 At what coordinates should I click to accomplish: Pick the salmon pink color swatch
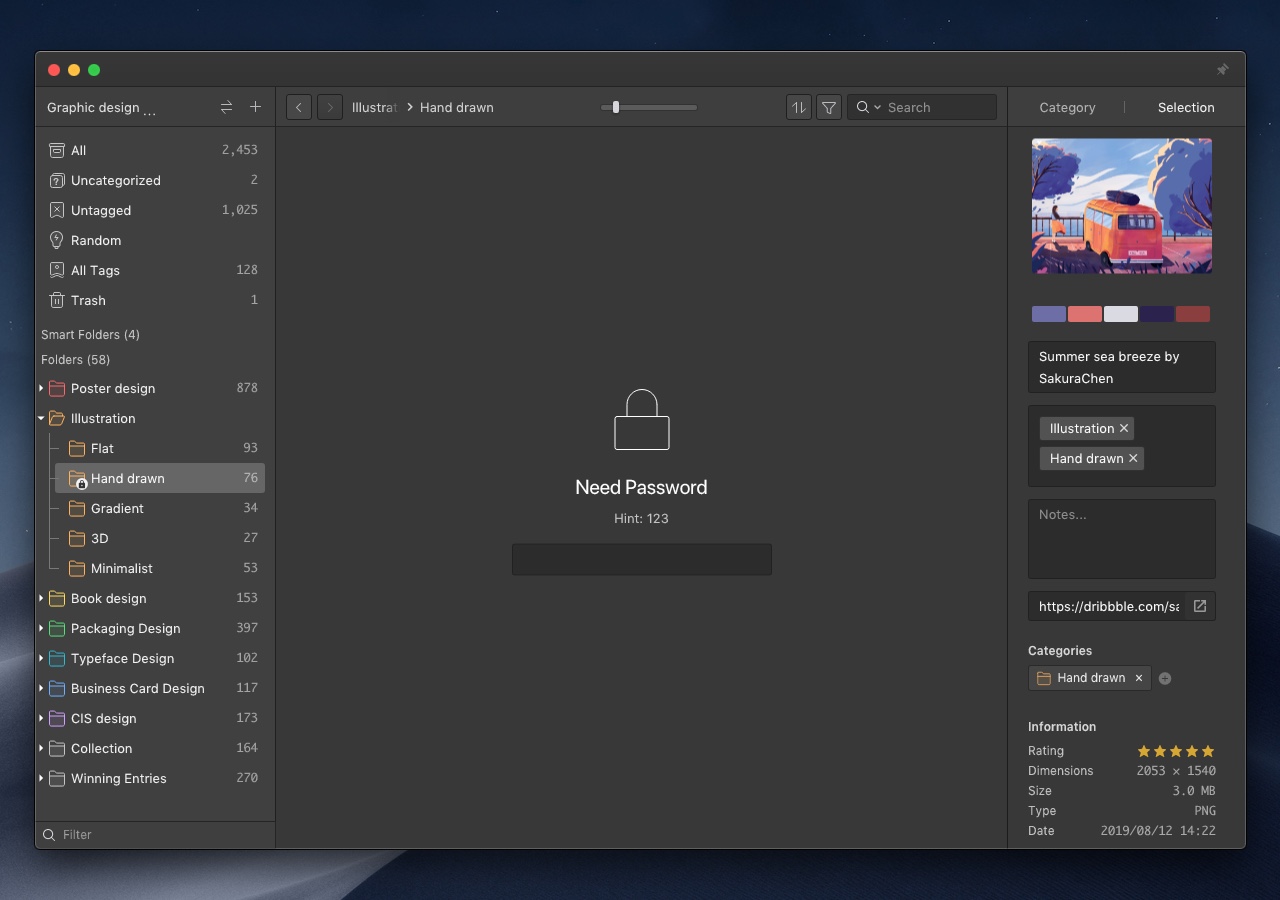click(x=1085, y=314)
